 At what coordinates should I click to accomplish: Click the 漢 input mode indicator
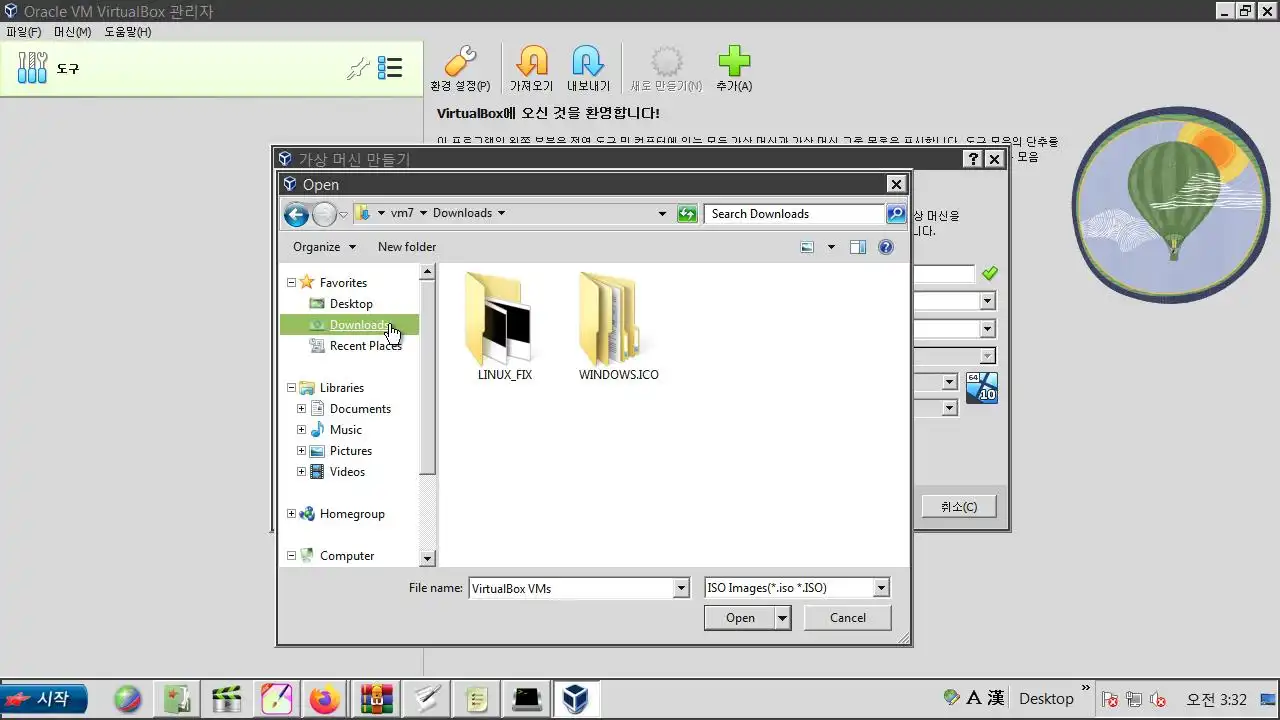[995, 698]
